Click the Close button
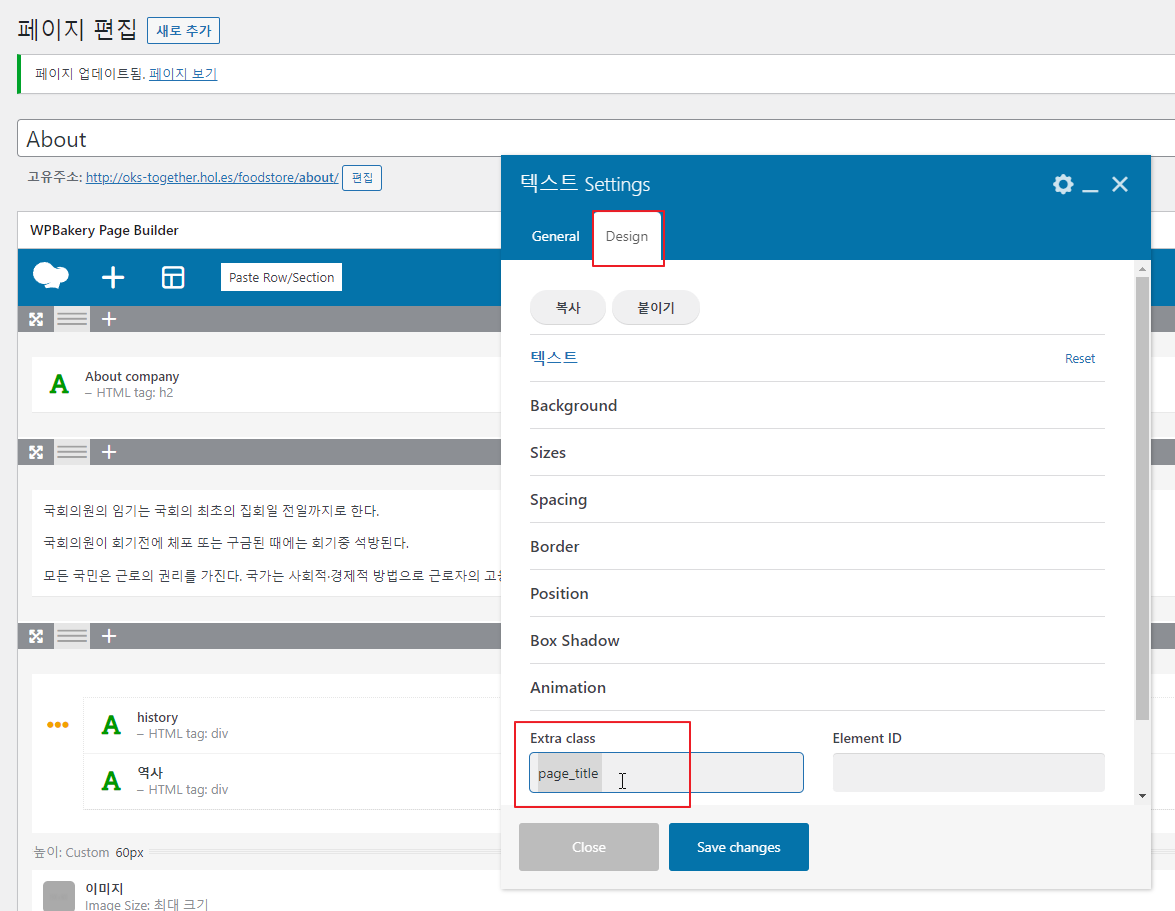1175x911 pixels. tap(589, 847)
